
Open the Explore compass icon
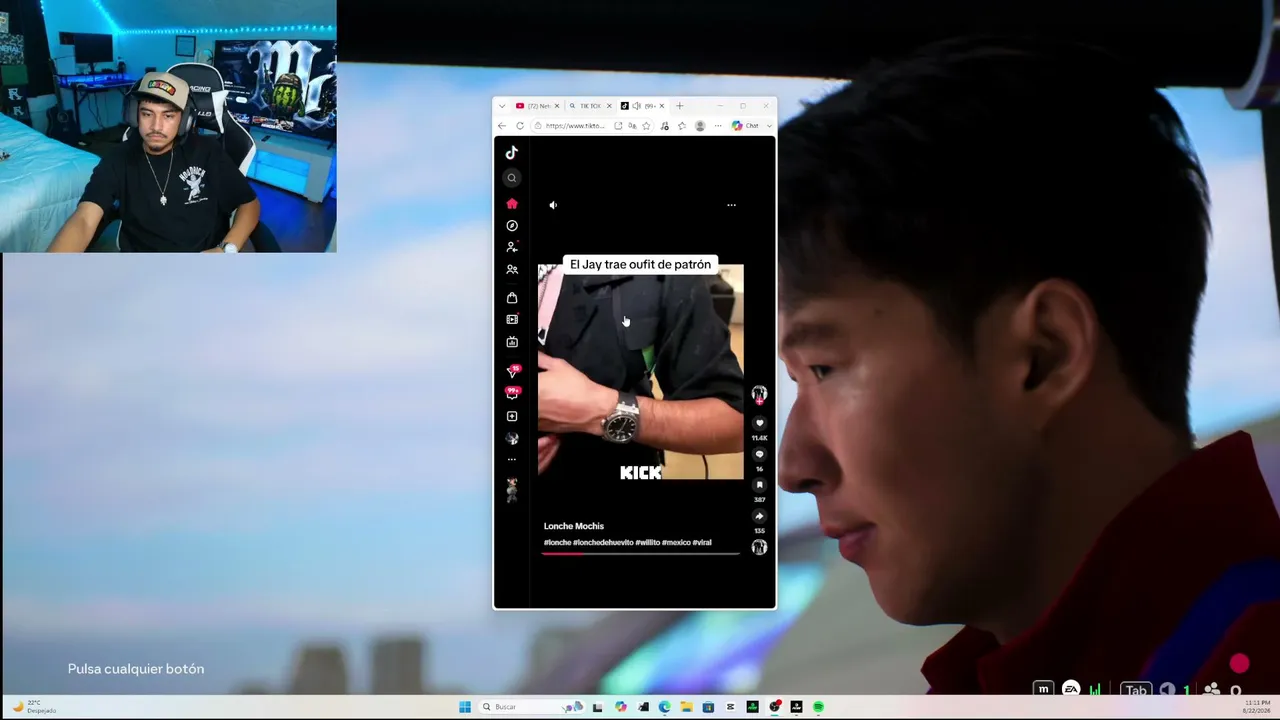click(x=512, y=226)
